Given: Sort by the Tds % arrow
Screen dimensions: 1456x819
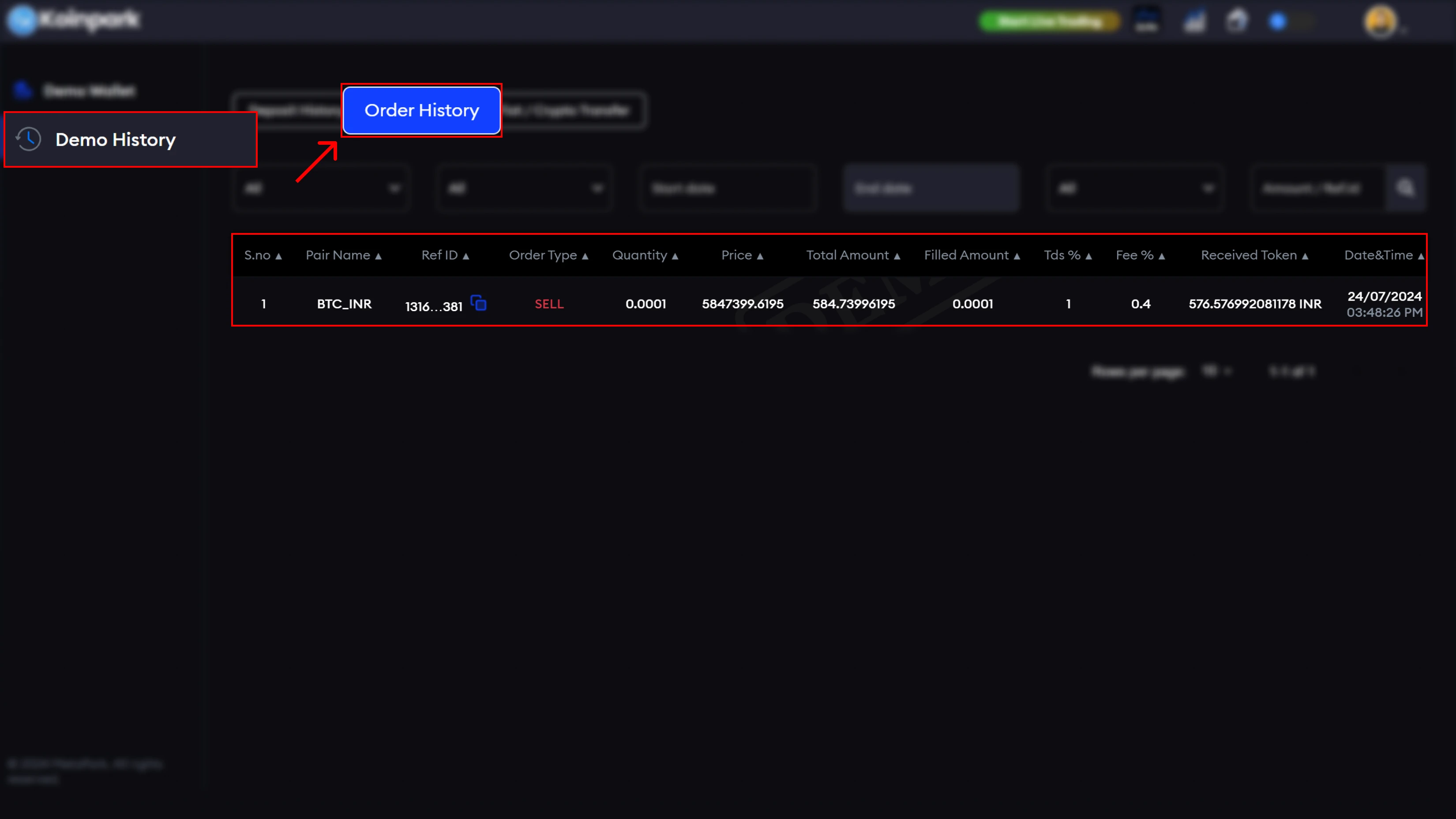Looking at the screenshot, I should click(1088, 256).
